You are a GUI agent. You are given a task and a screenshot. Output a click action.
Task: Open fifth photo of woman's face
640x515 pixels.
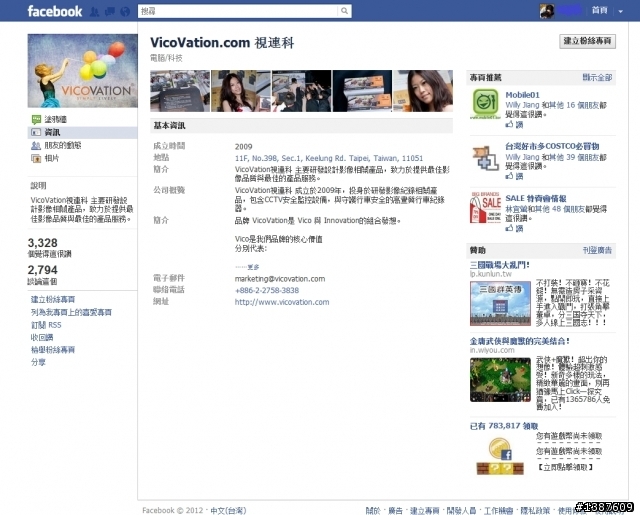tap(423, 91)
